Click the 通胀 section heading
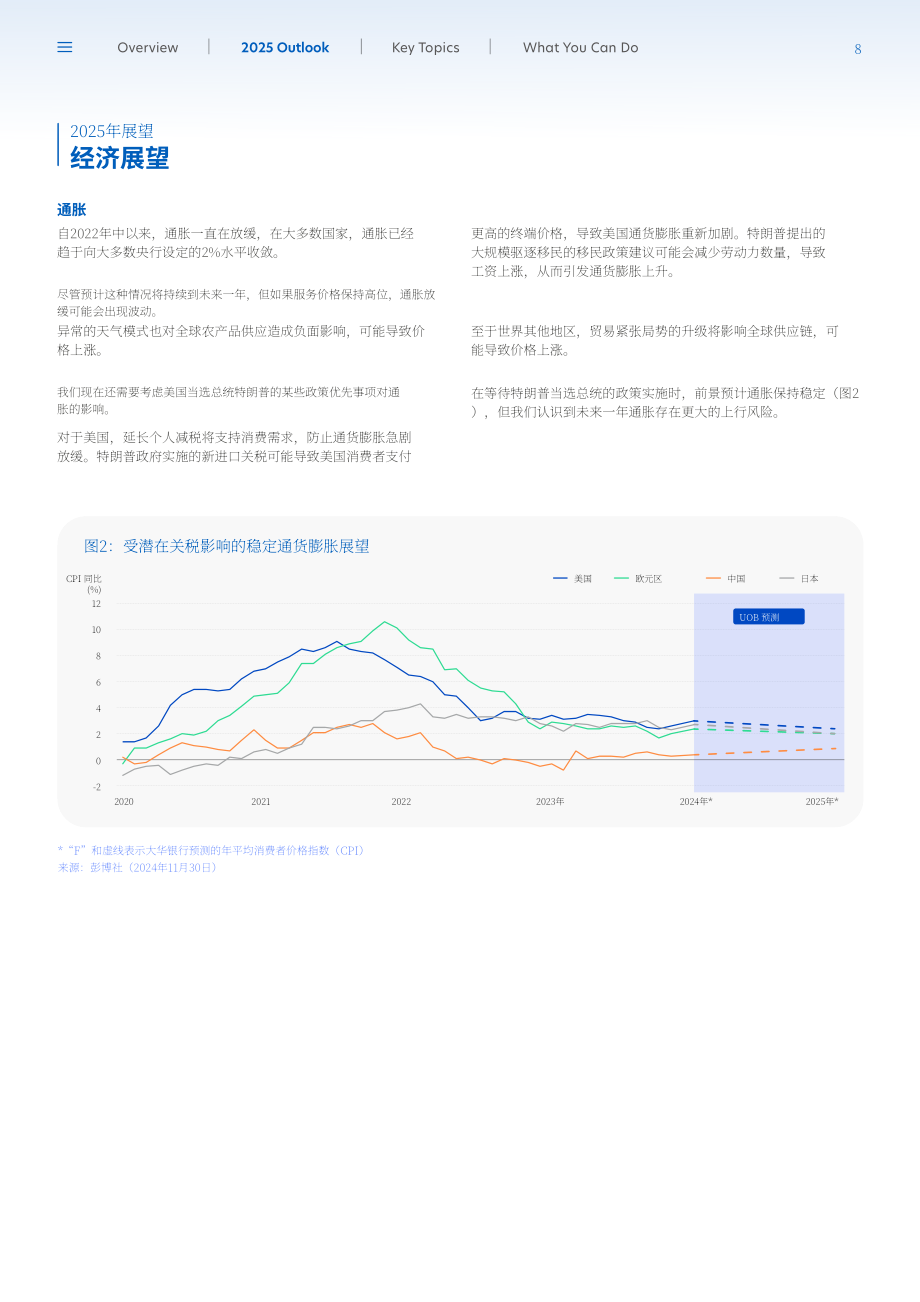 point(71,210)
